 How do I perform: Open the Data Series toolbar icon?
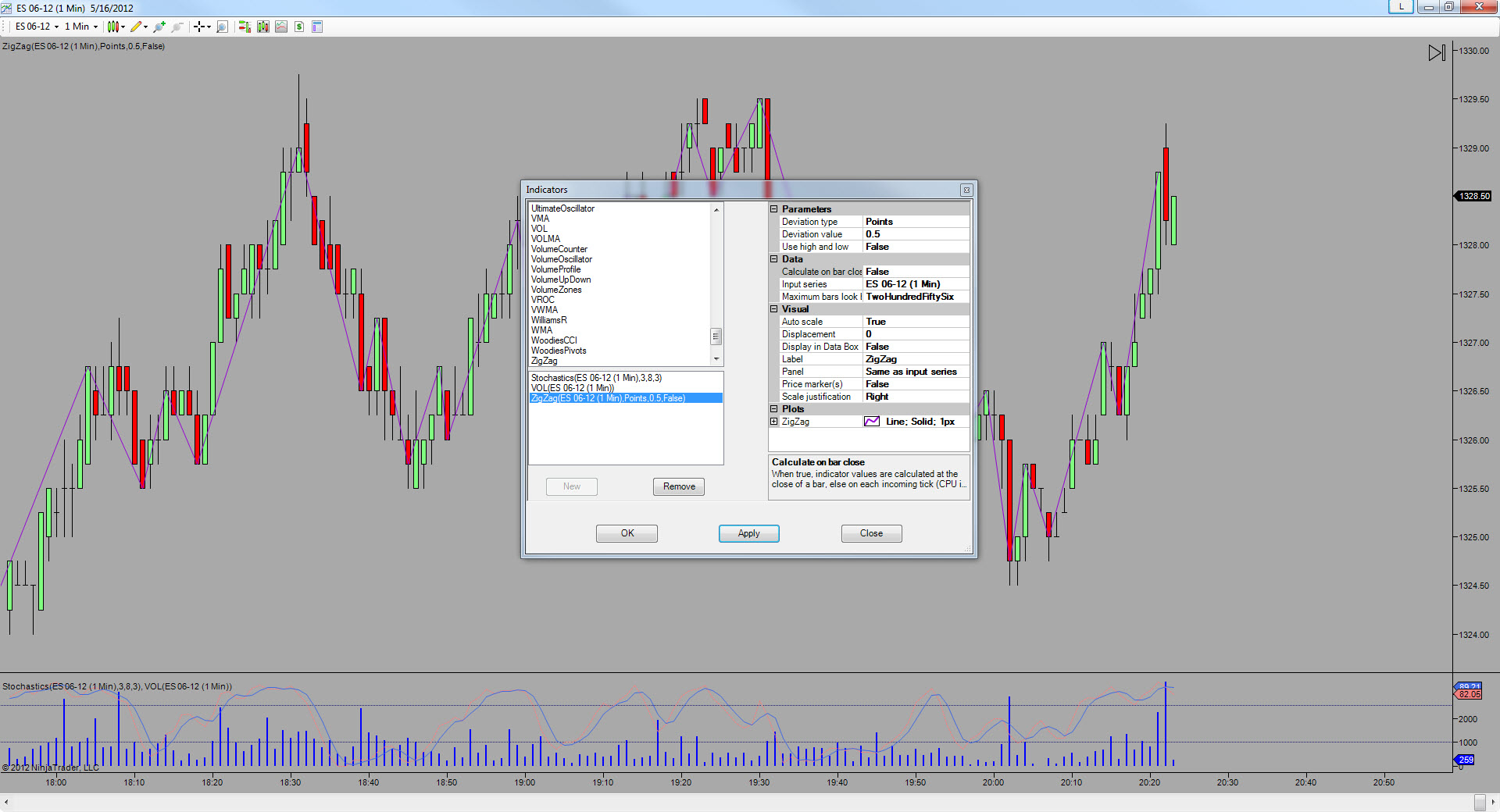(263, 27)
